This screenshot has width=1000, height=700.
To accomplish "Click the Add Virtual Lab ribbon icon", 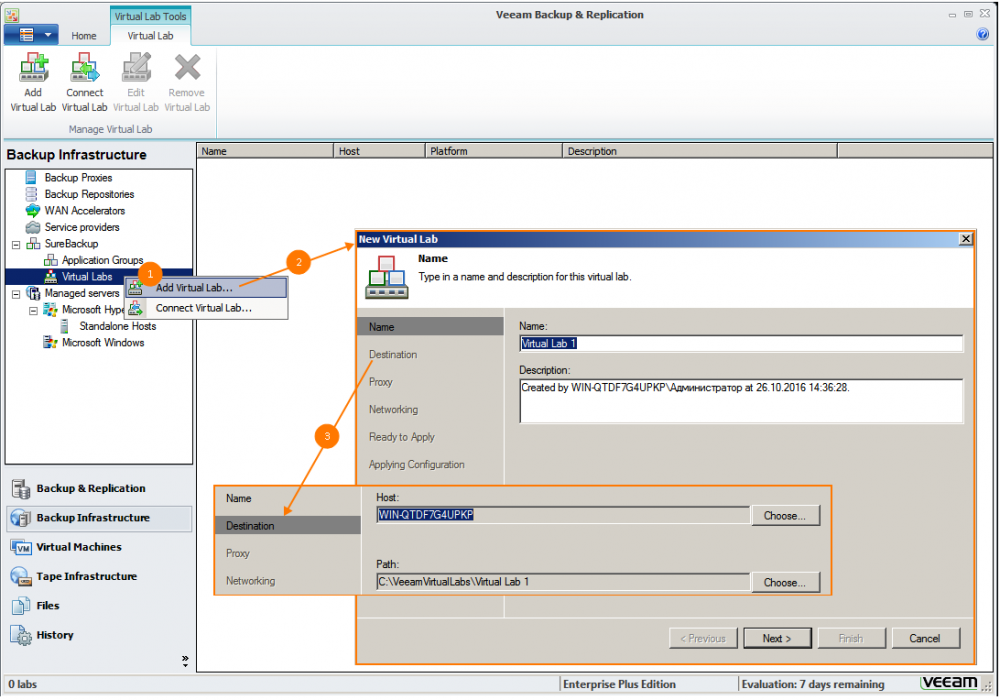I will (x=33, y=68).
